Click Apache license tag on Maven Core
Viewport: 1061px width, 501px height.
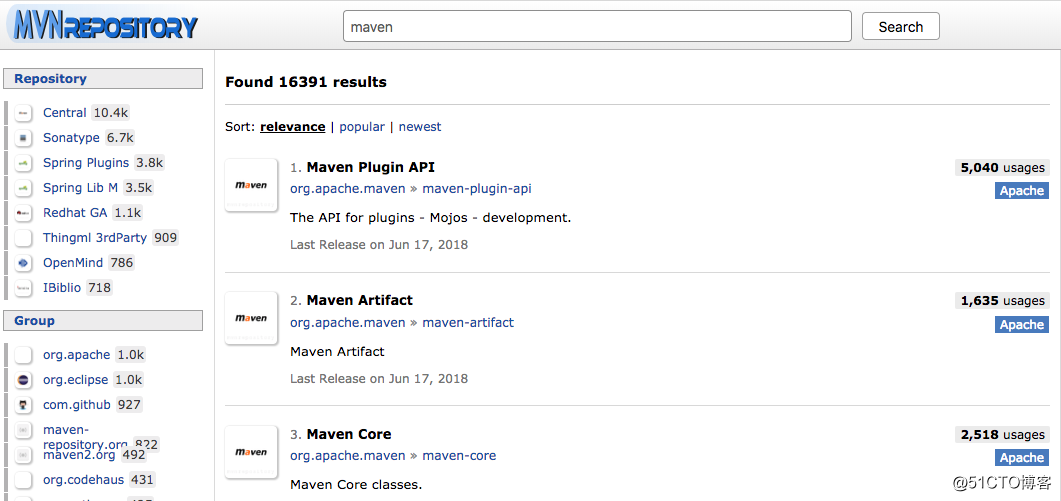pos(1022,458)
